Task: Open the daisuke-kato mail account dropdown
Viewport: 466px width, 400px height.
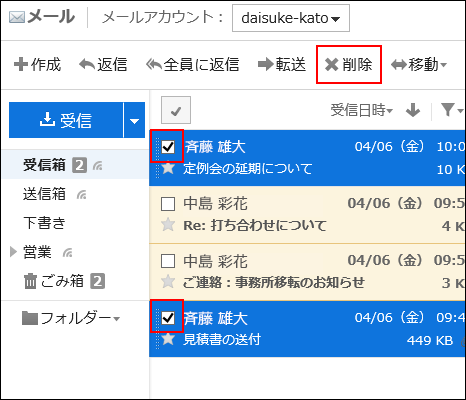Action: [x=291, y=18]
